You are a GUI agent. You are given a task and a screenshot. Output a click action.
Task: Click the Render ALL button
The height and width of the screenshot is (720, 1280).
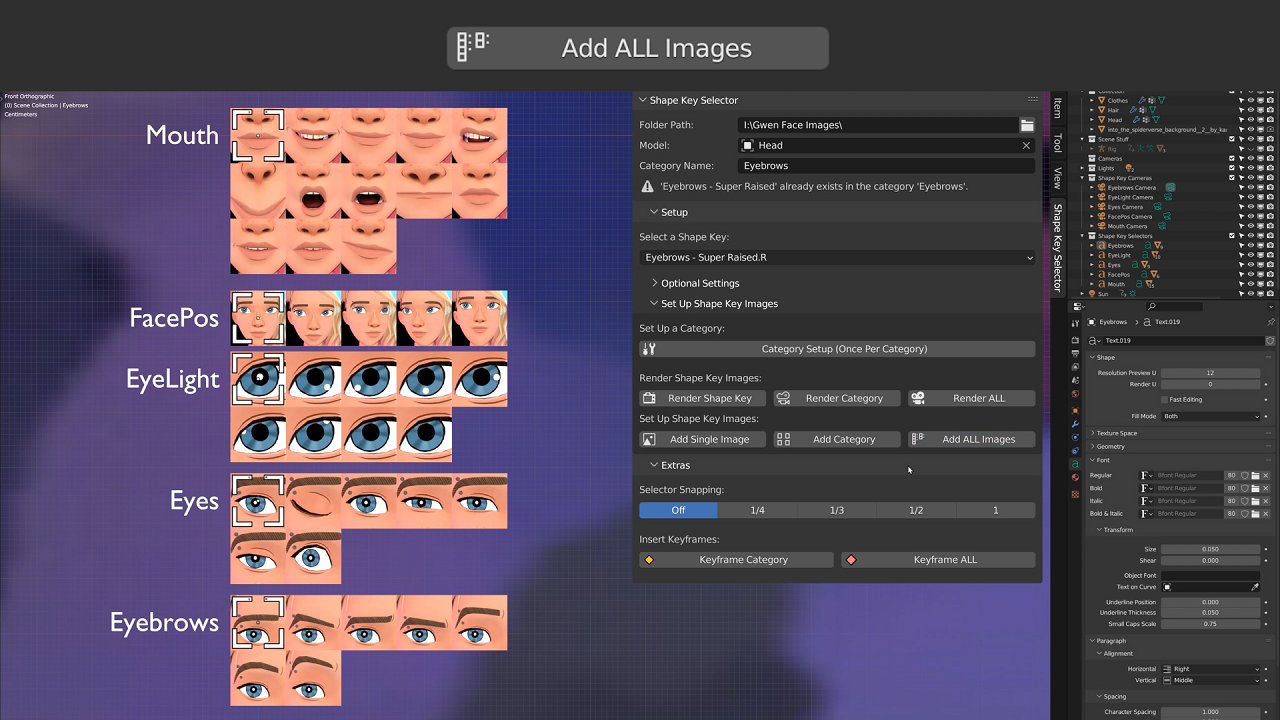[971, 398]
